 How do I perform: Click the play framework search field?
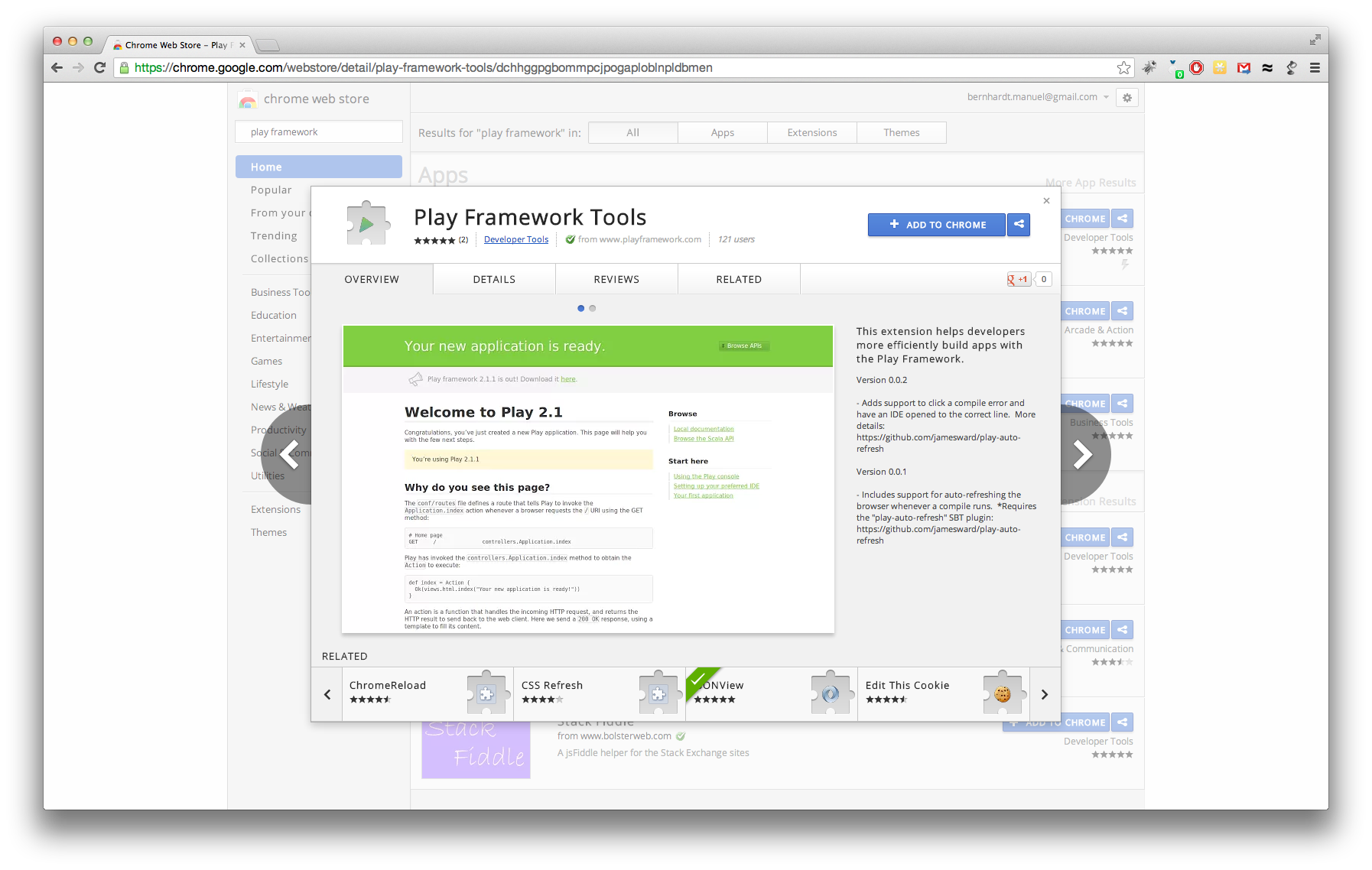[319, 132]
